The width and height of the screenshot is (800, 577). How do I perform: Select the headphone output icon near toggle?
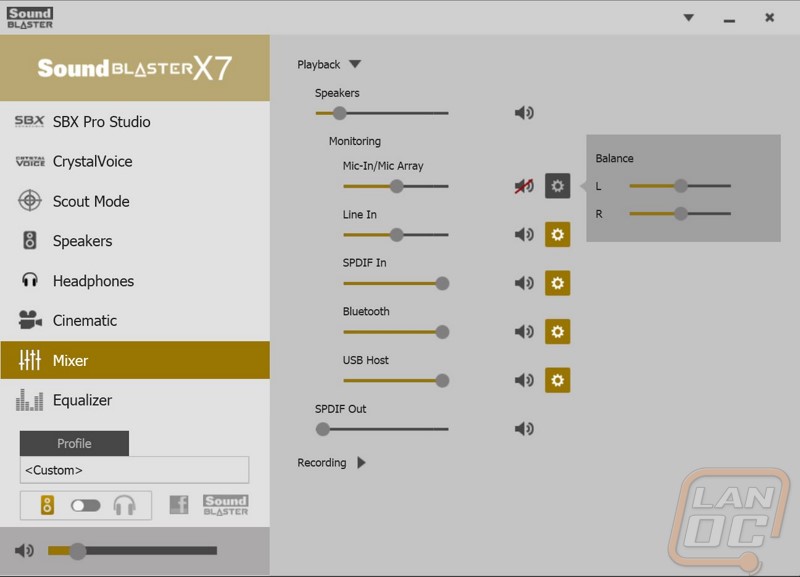[124, 506]
